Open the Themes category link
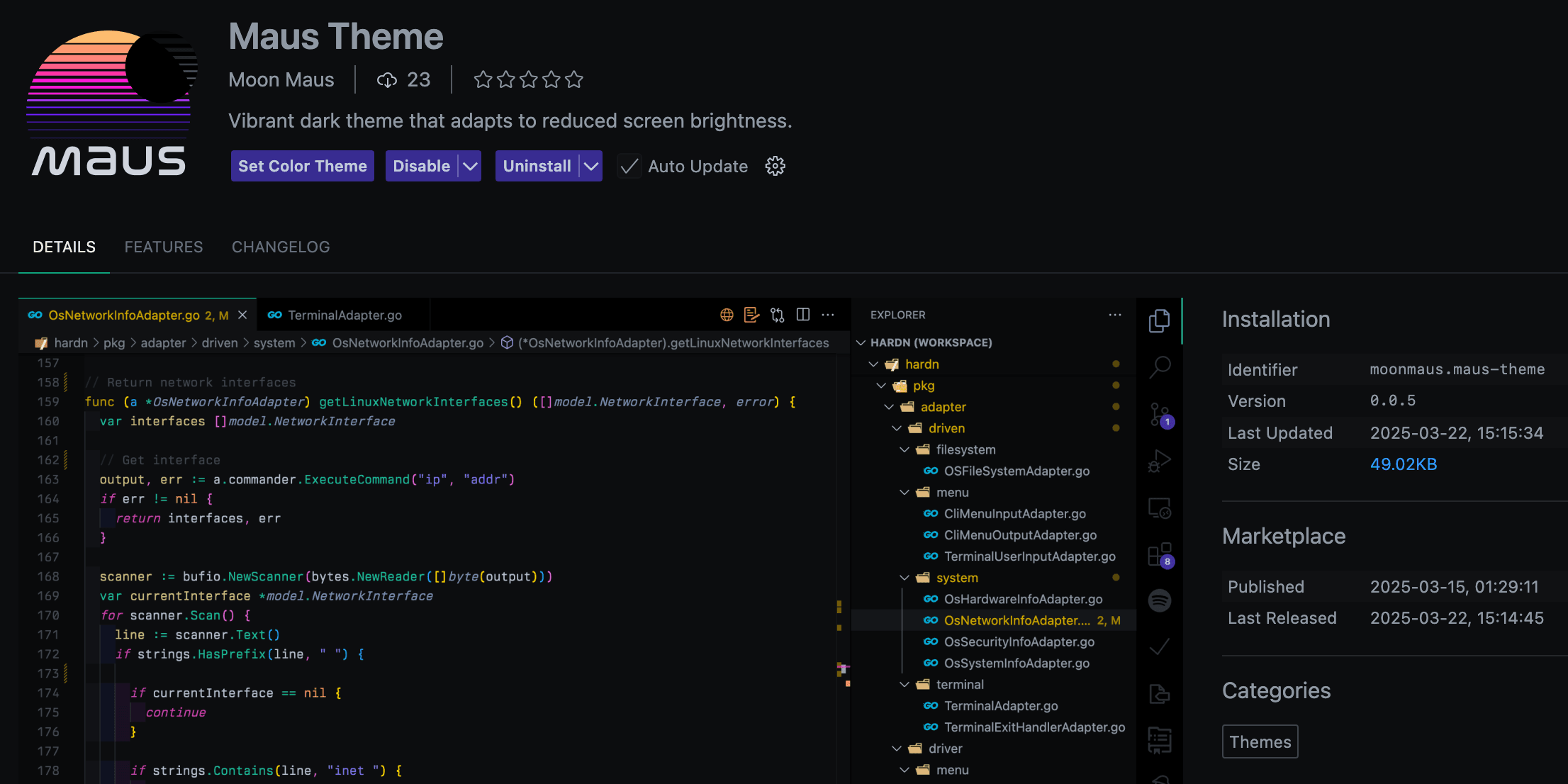The image size is (1568, 784). [1260, 741]
